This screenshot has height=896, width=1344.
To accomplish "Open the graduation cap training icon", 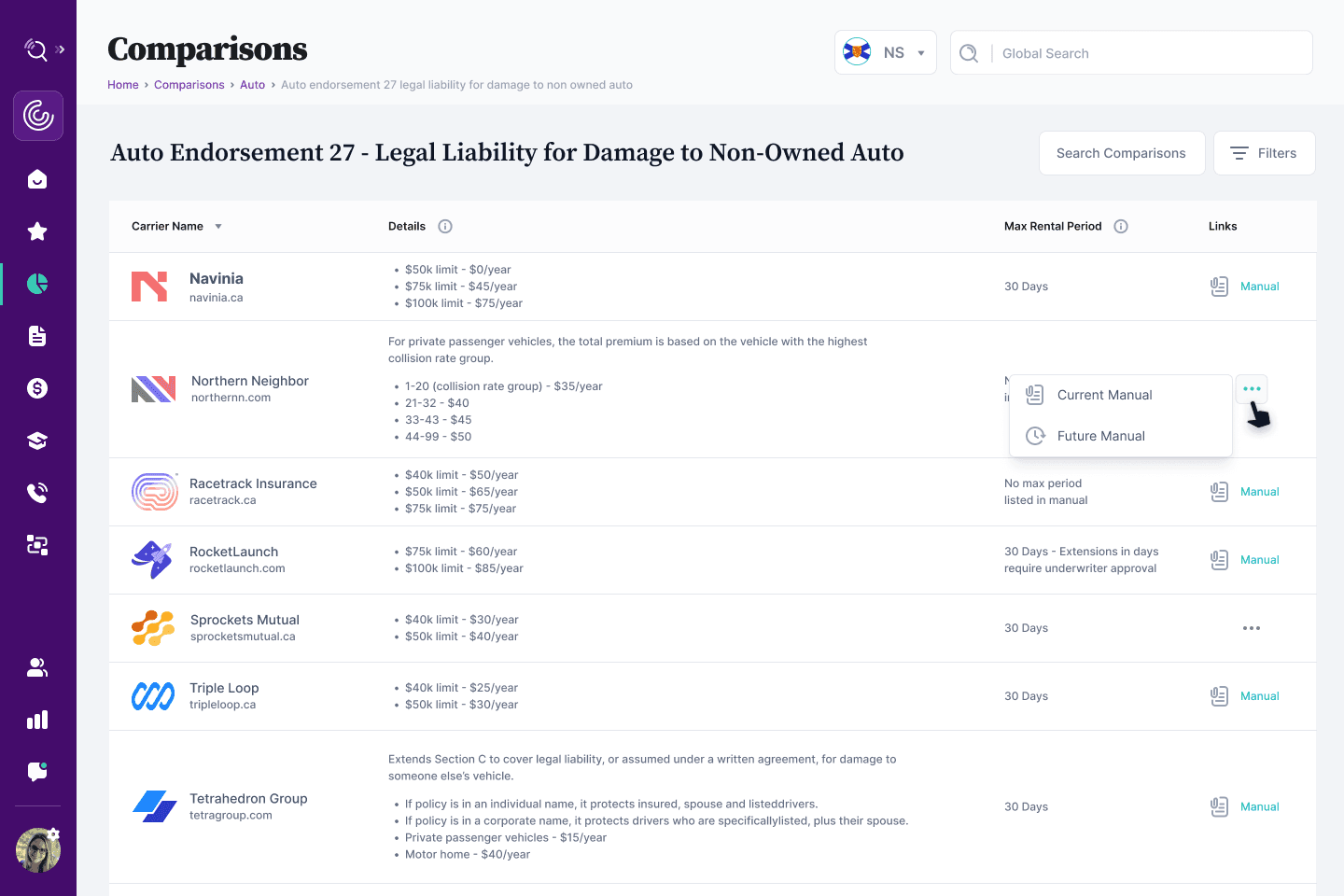I will [37, 441].
